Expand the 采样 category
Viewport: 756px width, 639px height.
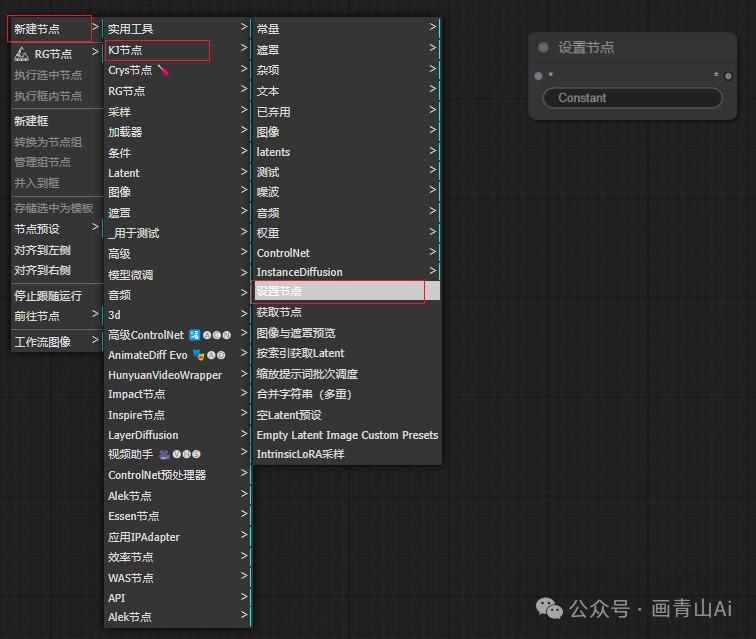point(177,112)
